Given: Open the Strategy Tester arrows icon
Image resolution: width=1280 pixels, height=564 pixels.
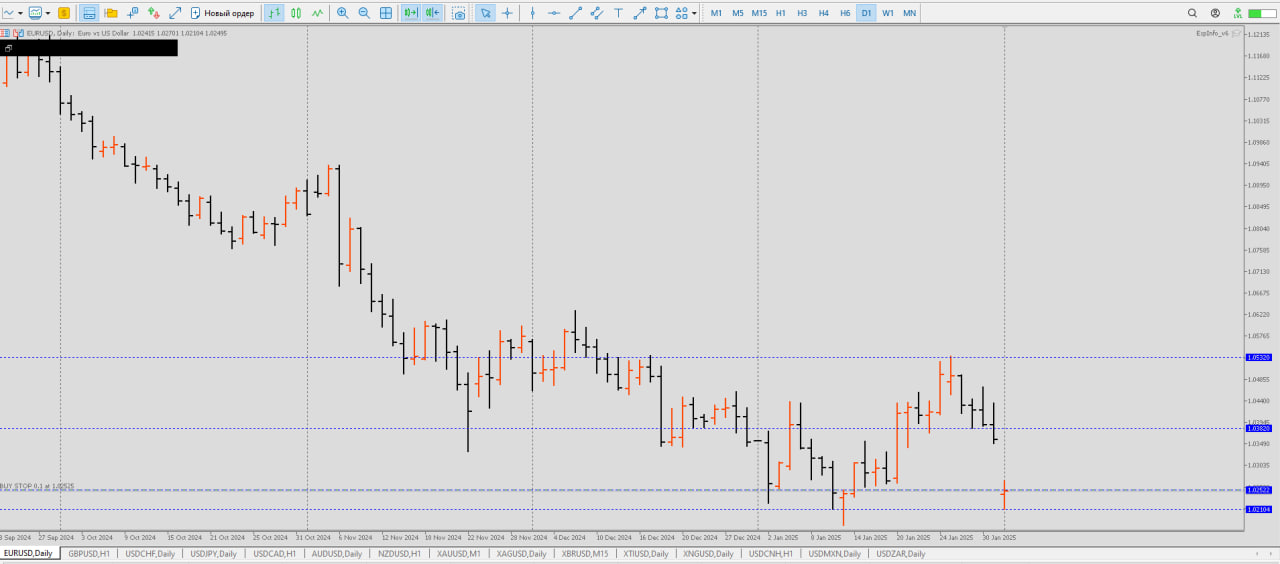Looking at the screenshot, I should coord(154,13).
